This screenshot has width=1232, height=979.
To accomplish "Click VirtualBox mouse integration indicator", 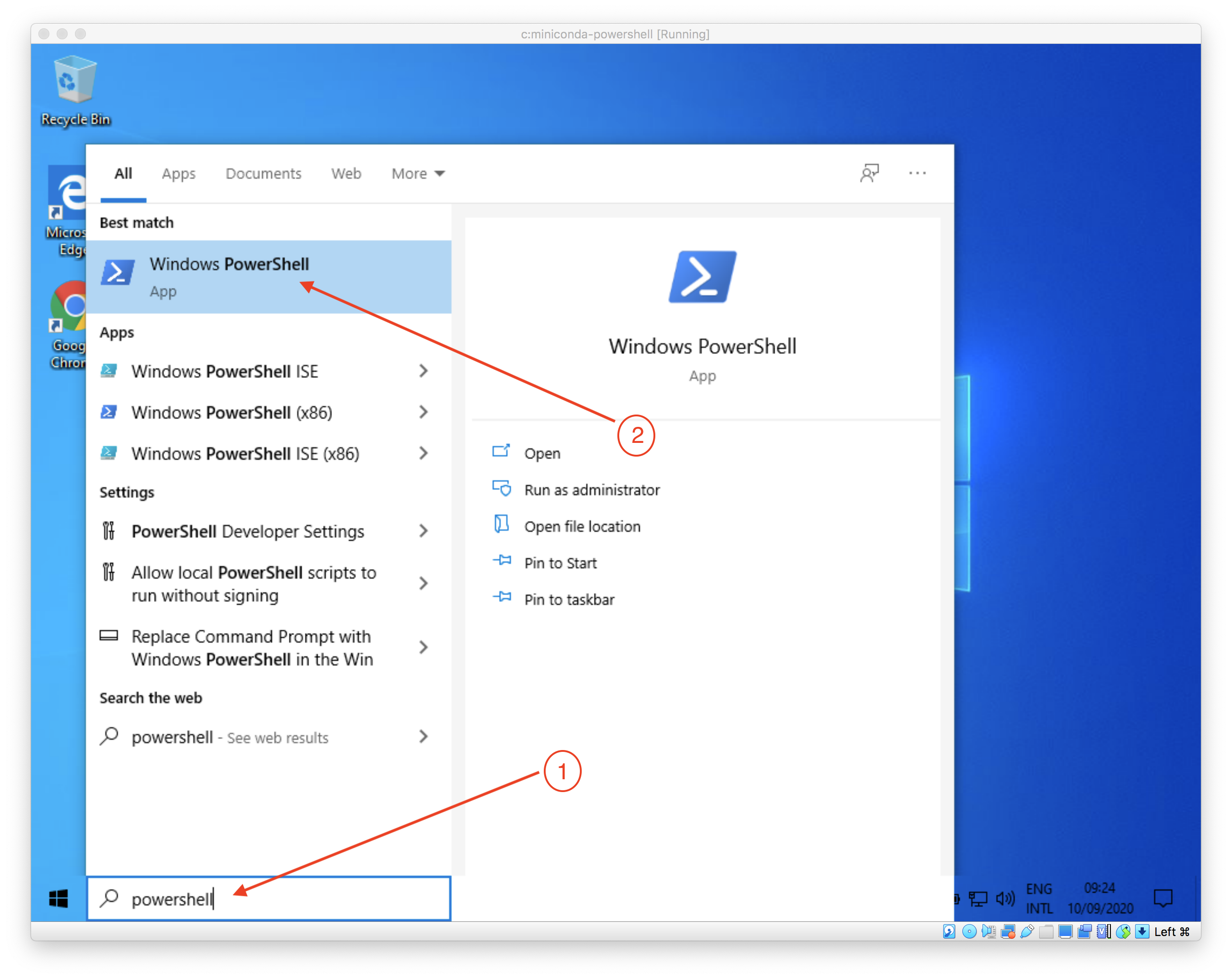I will click(x=1123, y=931).
